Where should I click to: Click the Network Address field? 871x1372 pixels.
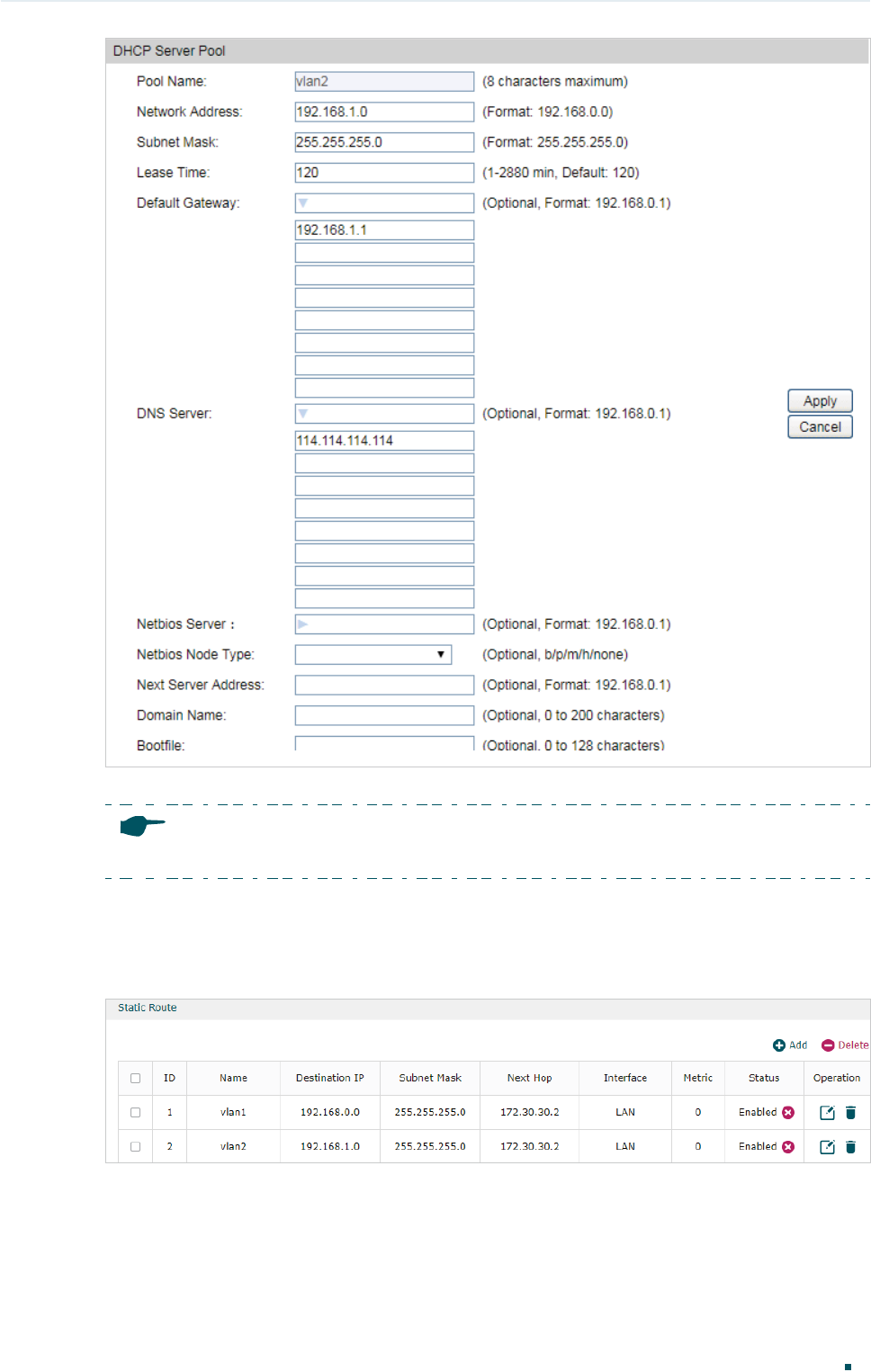(x=384, y=112)
